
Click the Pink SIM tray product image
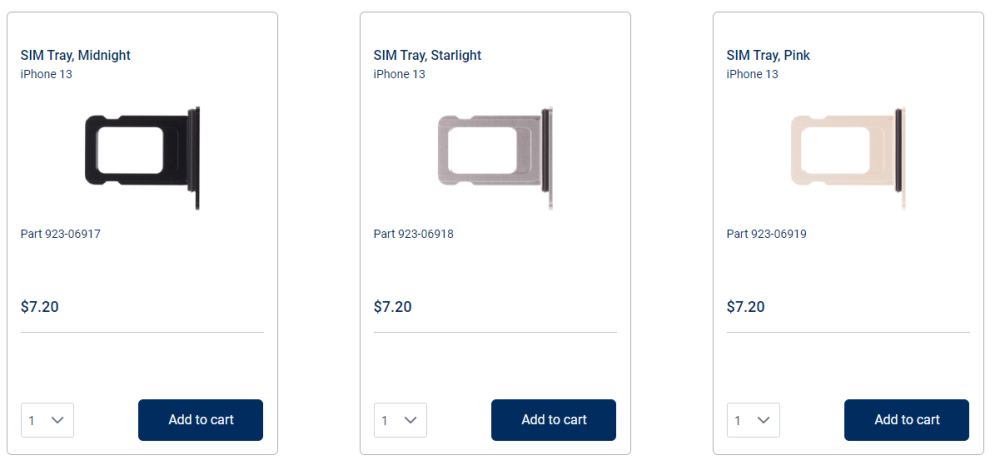tap(849, 158)
